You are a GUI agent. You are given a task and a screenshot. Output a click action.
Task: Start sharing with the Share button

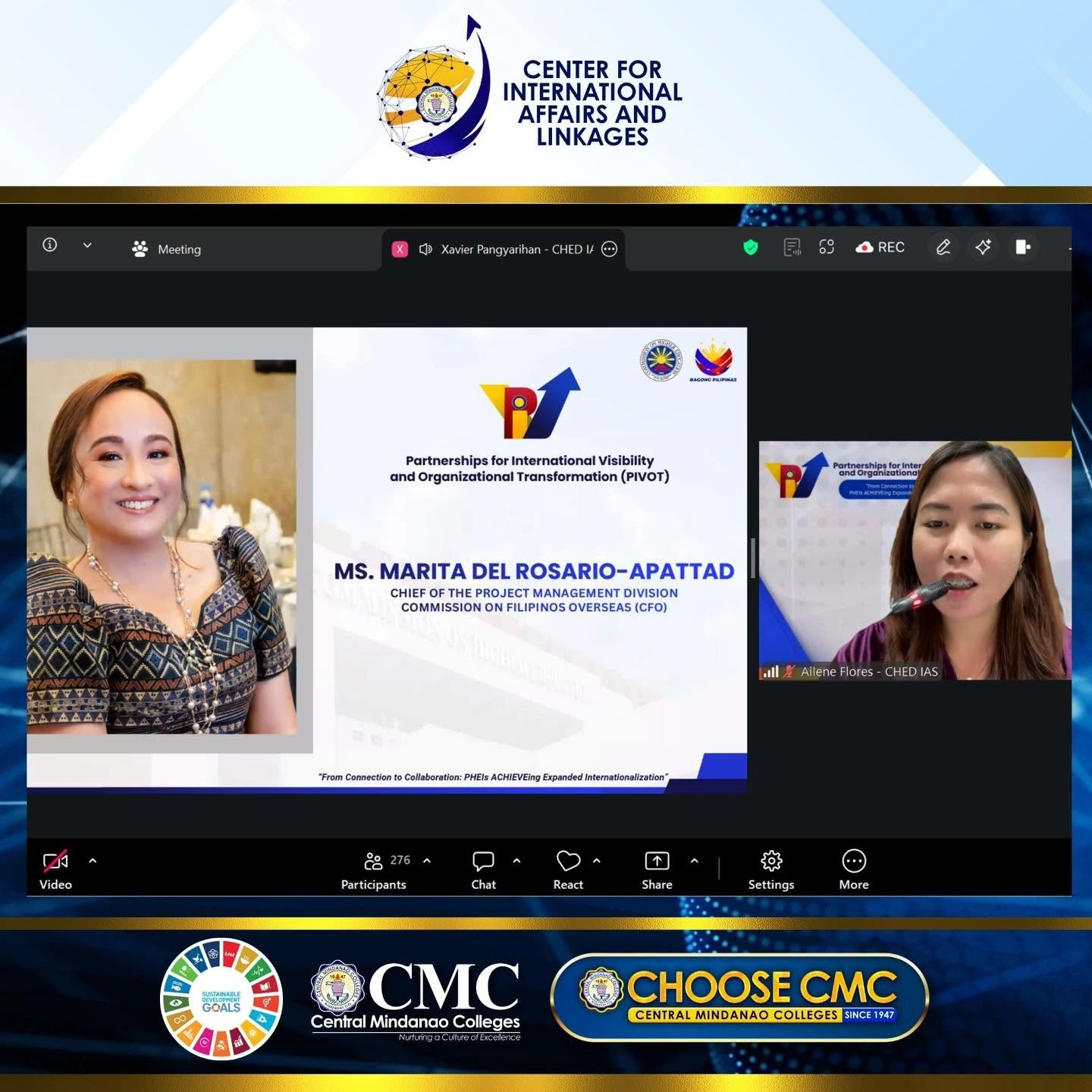click(657, 870)
